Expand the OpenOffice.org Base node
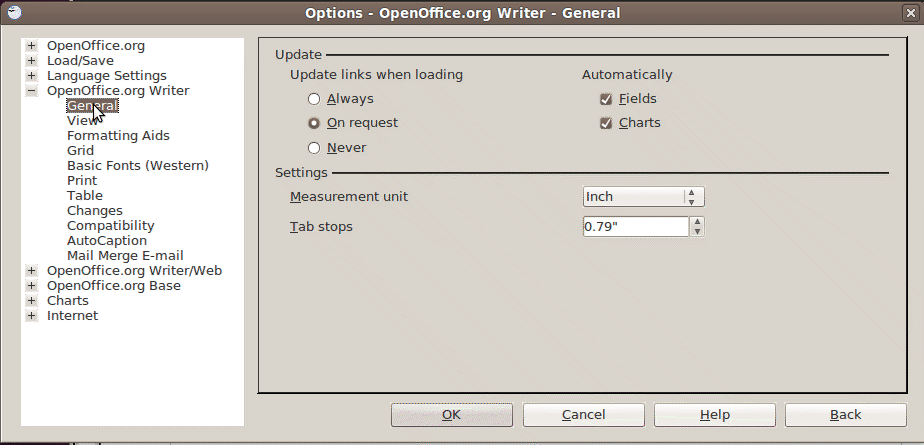Viewport: 924px width, 445px height. (32, 286)
